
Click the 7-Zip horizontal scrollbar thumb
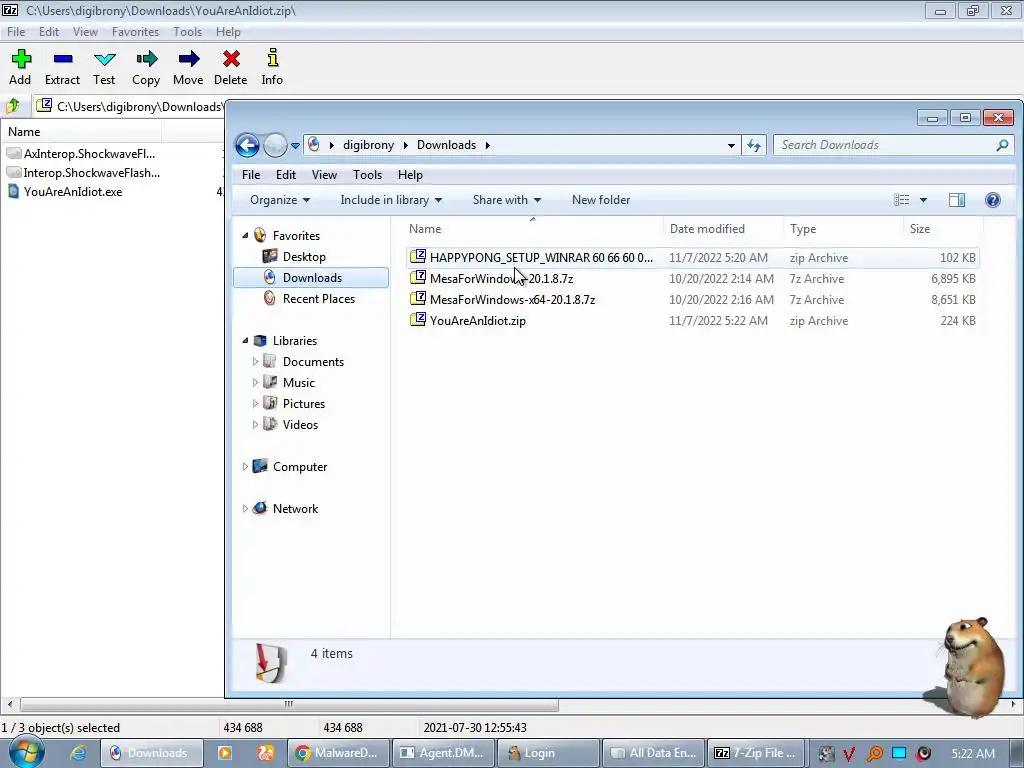pos(289,705)
